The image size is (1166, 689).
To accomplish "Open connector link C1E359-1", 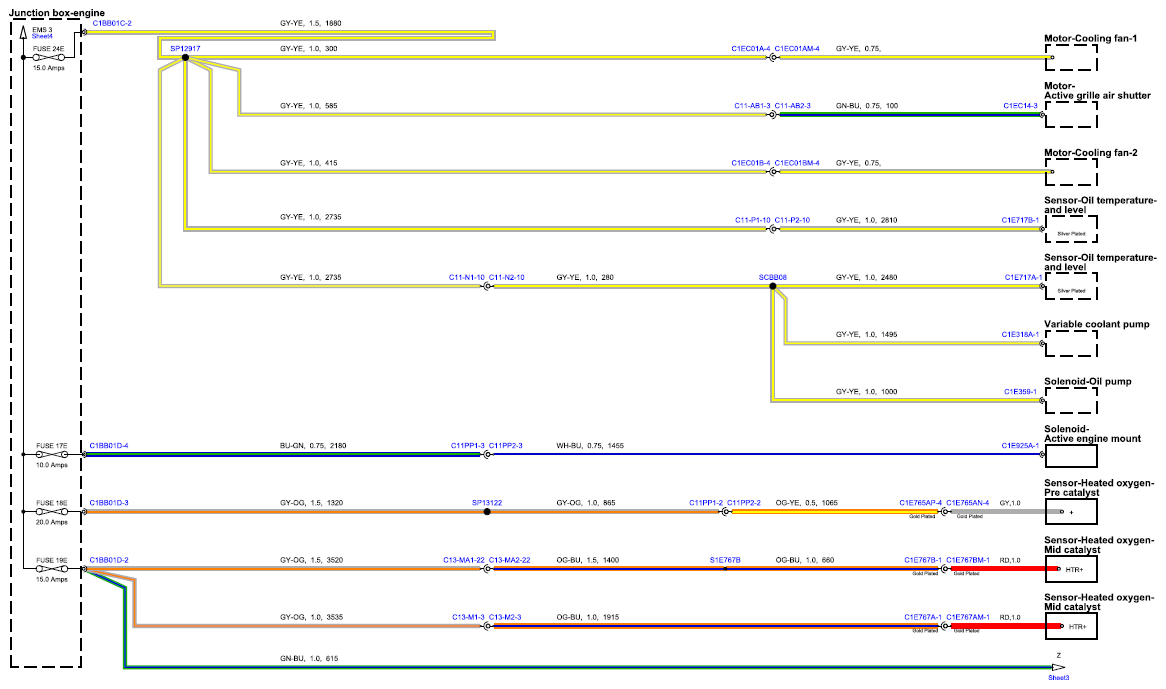I will 1020,392.
